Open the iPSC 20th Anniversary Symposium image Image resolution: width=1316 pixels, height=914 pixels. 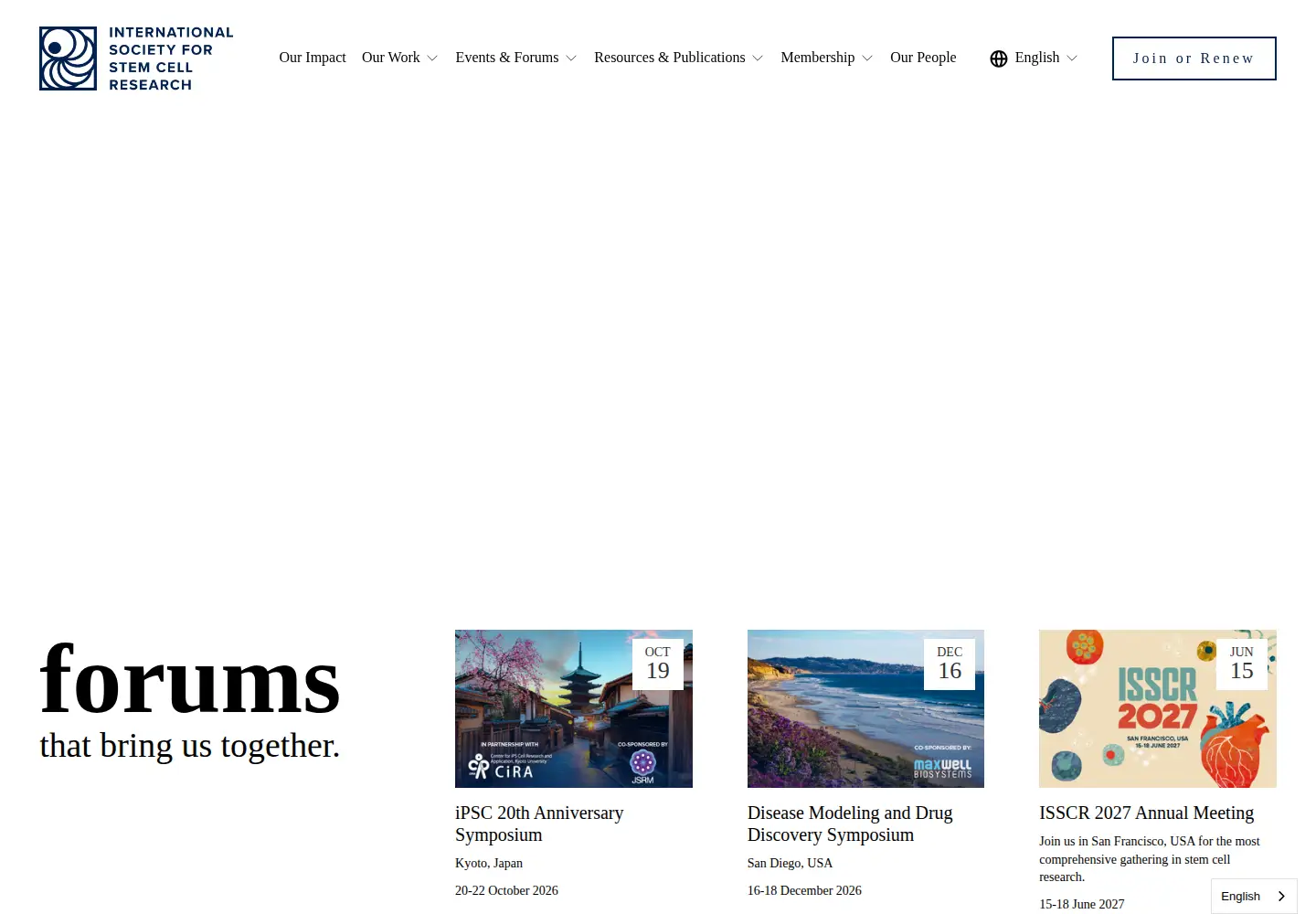pos(574,708)
